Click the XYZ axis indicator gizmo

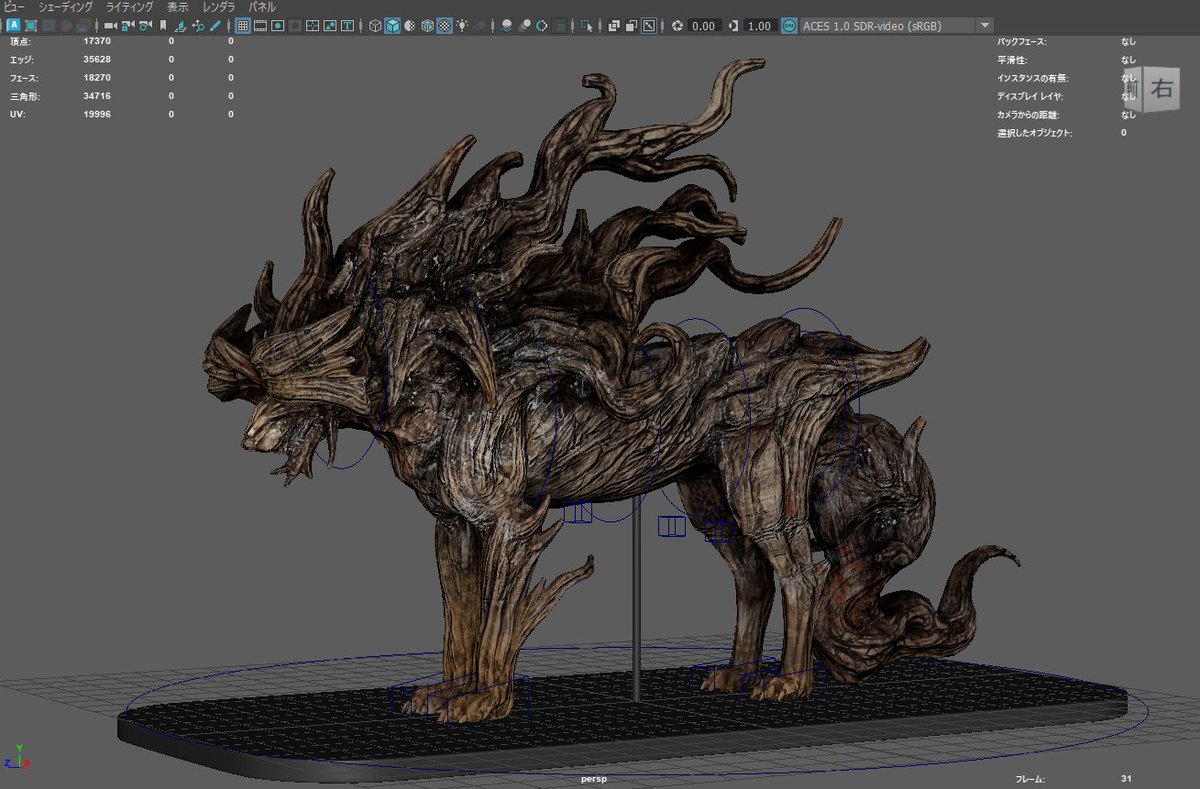(17, 755)
